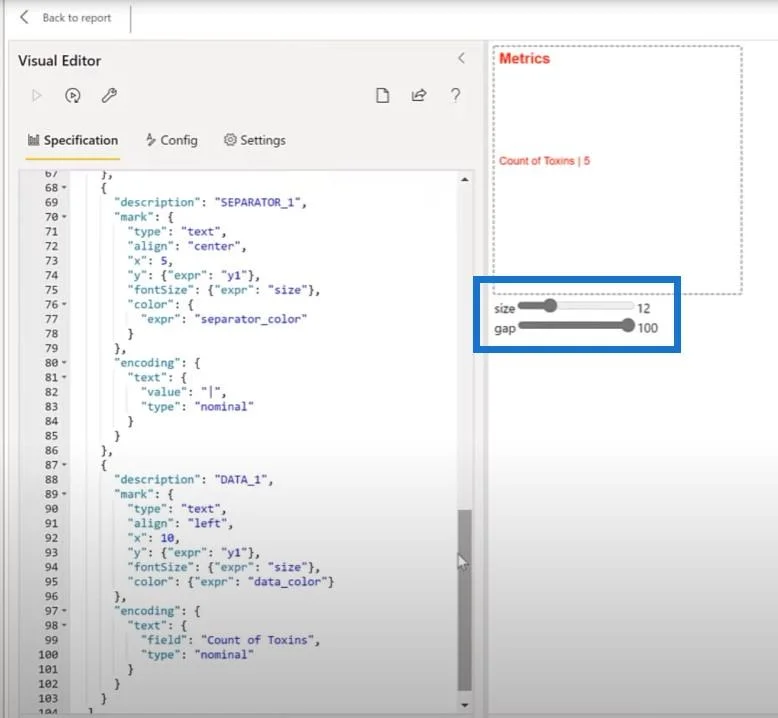Click the Visual Editor heading
The height and width of the screenshot is (718, 778).
tap(60, 61)
